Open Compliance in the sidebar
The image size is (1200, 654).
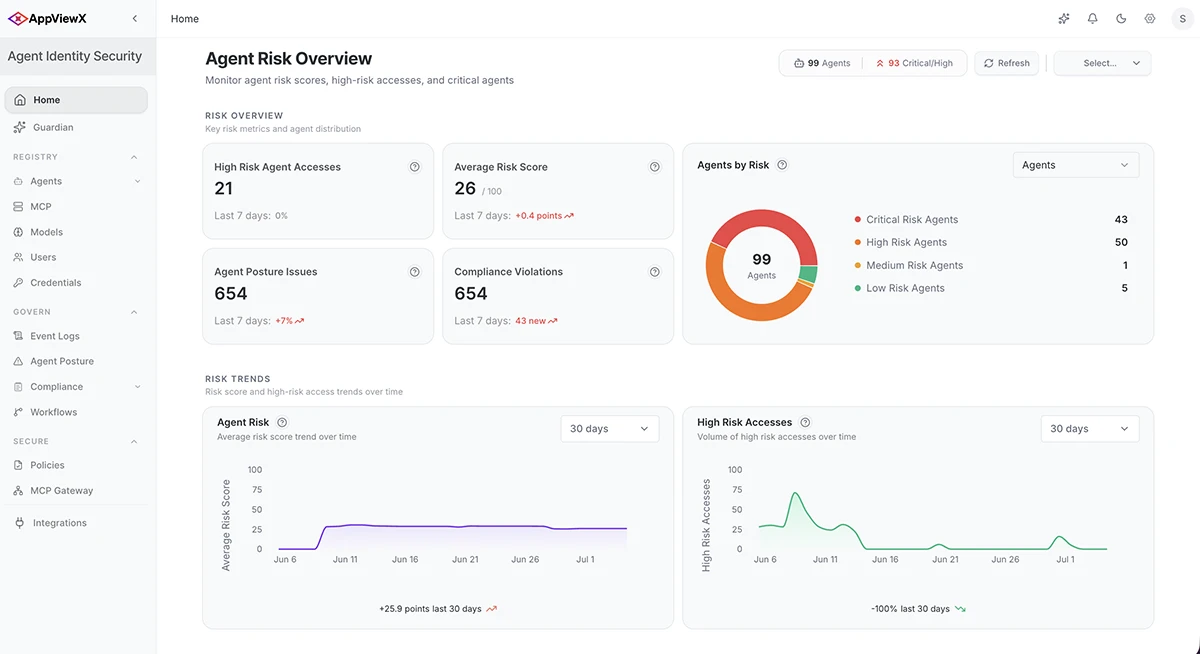[x=76, y=387]
